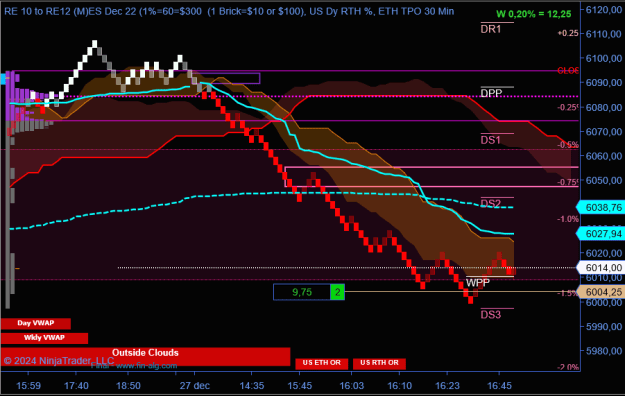
Task: Click the red CLOS line label
Action: (568, 71)
